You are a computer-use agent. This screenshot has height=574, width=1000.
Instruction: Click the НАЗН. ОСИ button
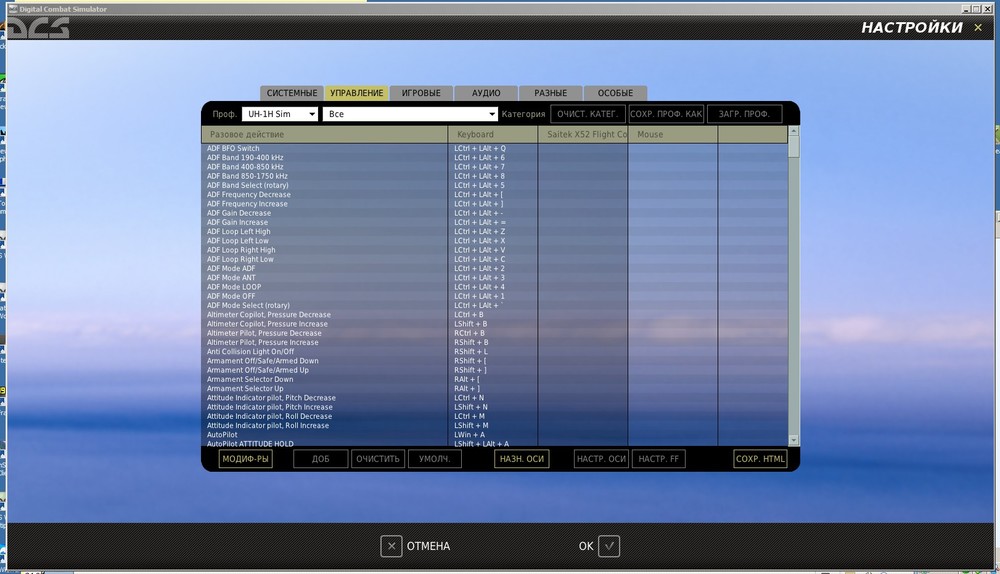click(x=522, y=459)
